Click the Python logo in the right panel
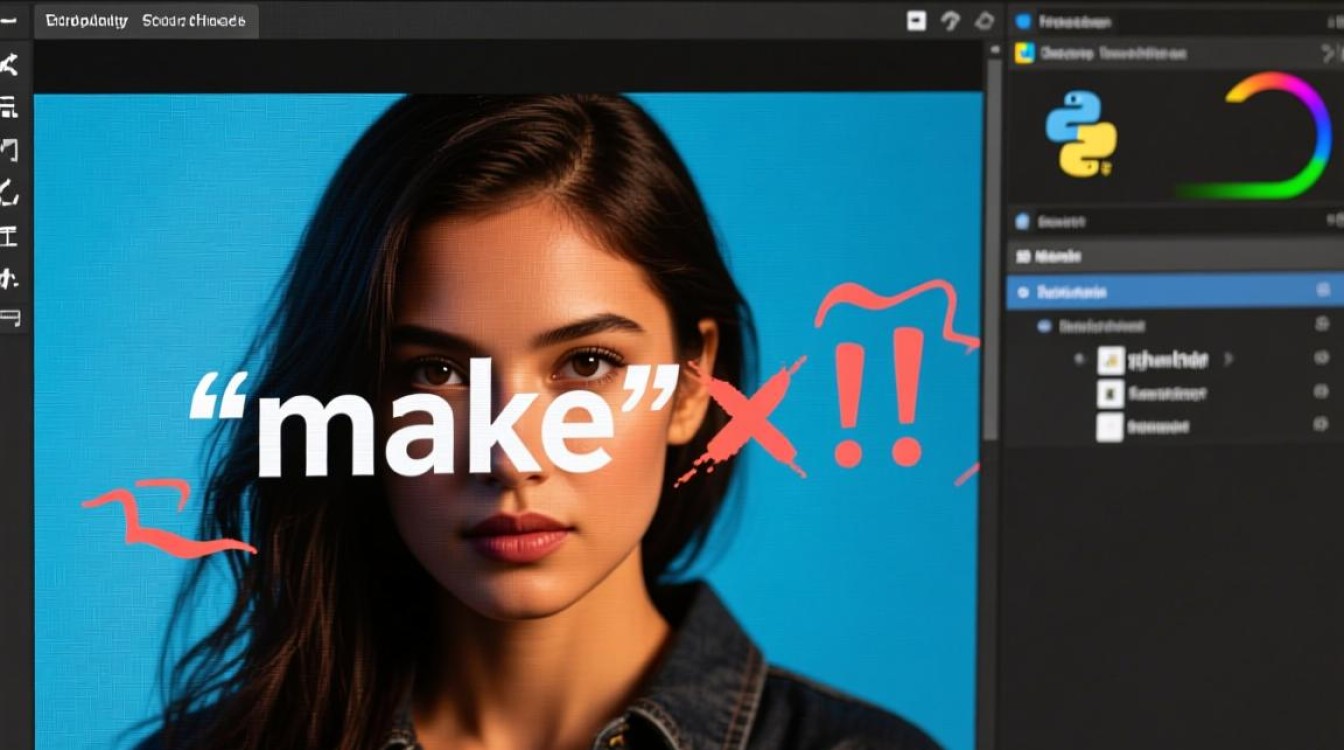Viewport: 1344px width, 750px height. click(x=1081, y=134)
